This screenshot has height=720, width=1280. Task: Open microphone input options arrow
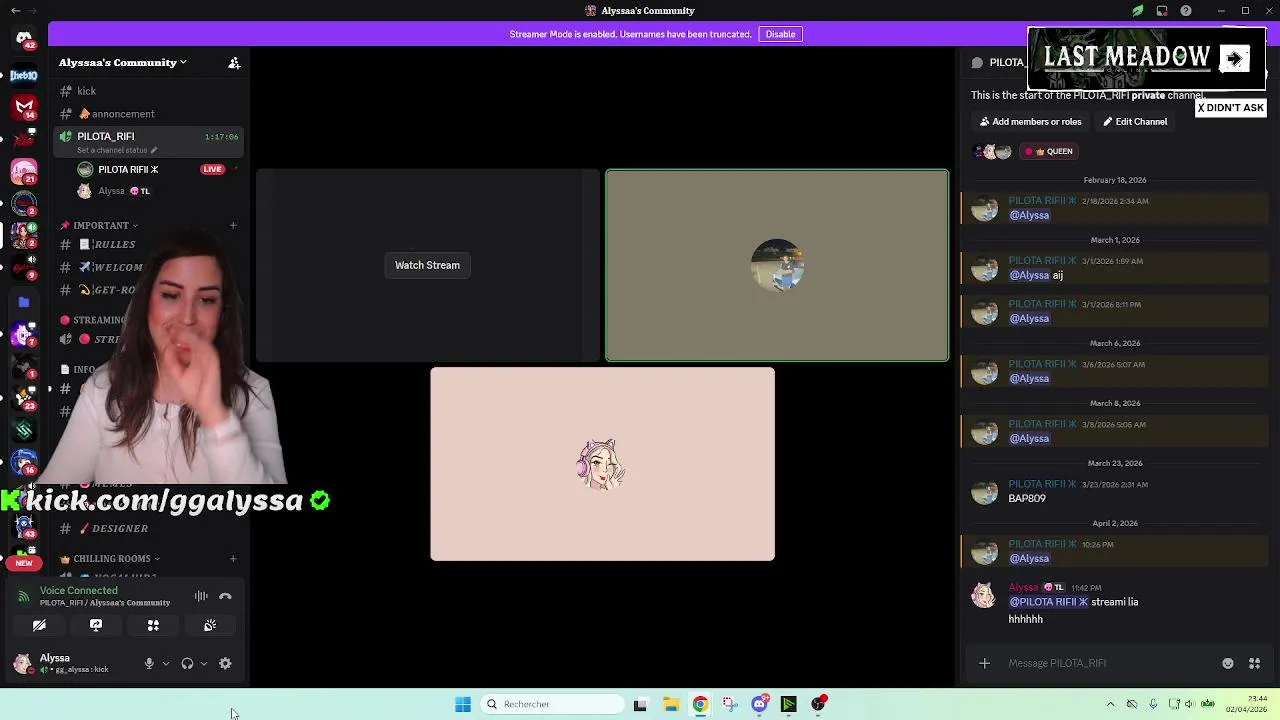pyautogui.click(x=166, y=663)
